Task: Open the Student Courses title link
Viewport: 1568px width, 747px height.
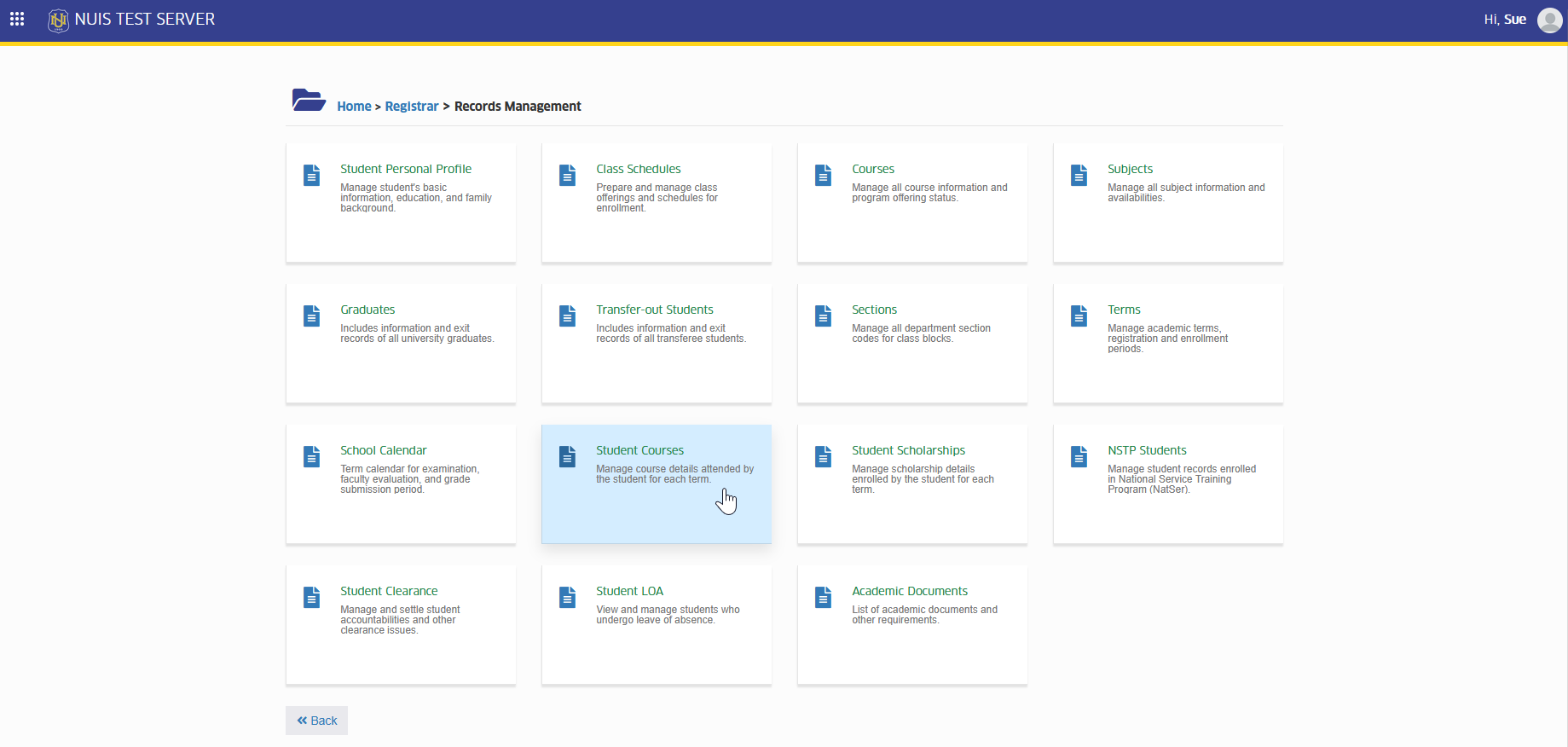Action: [640, 450]
